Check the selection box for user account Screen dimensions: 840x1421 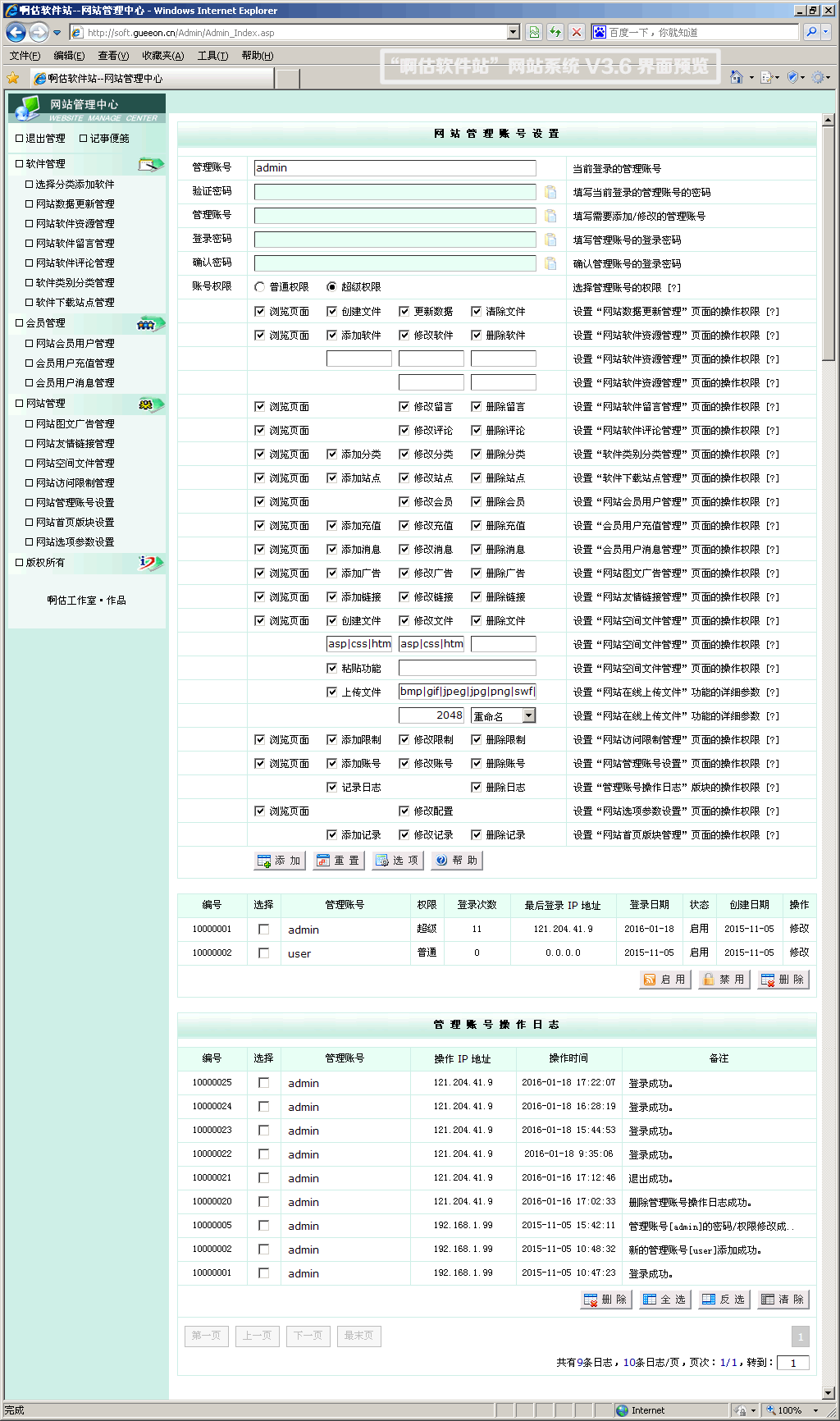coord(263,953)
